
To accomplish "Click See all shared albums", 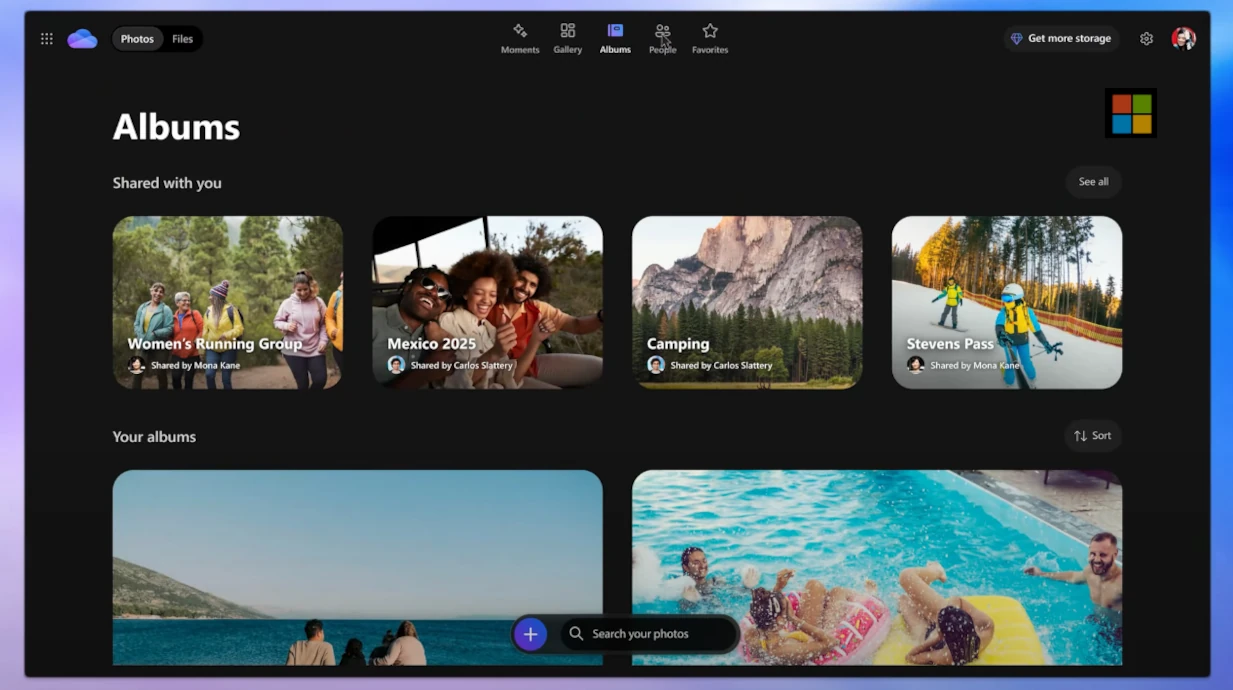I will [1093, 182].
